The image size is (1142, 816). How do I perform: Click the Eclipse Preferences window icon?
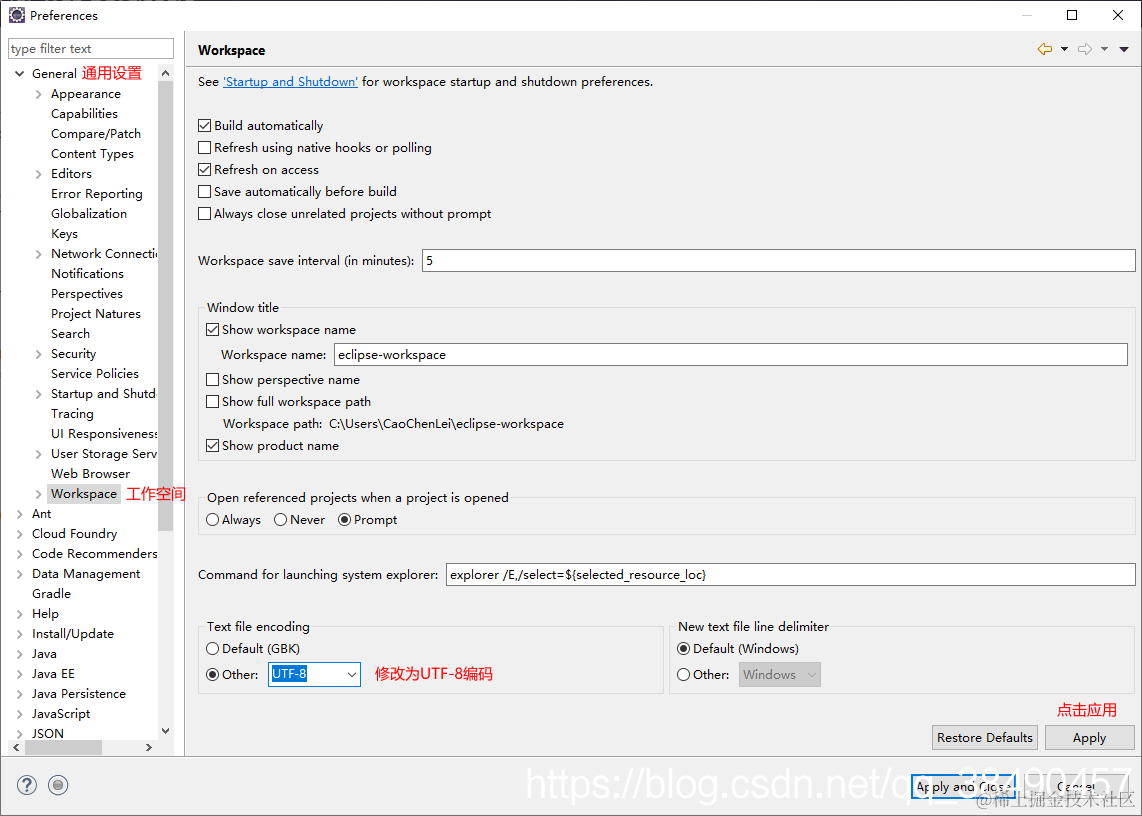tap(16, 15)
